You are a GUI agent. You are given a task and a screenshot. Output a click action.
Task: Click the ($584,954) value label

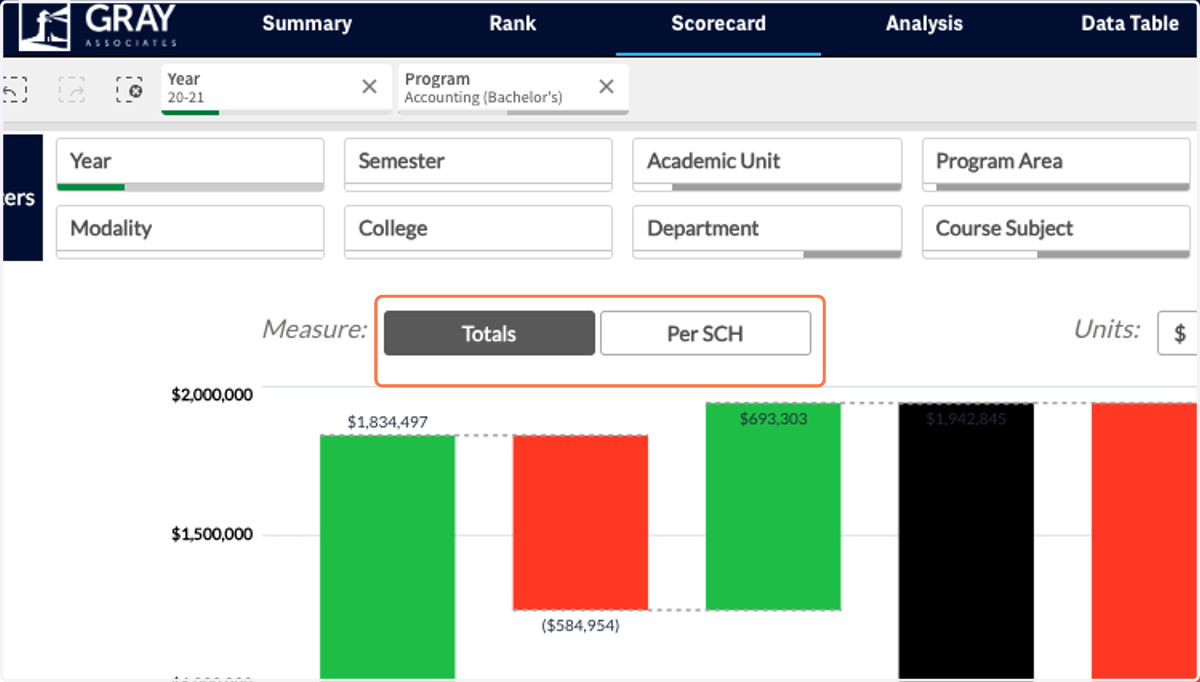click(x=580, y=625)
